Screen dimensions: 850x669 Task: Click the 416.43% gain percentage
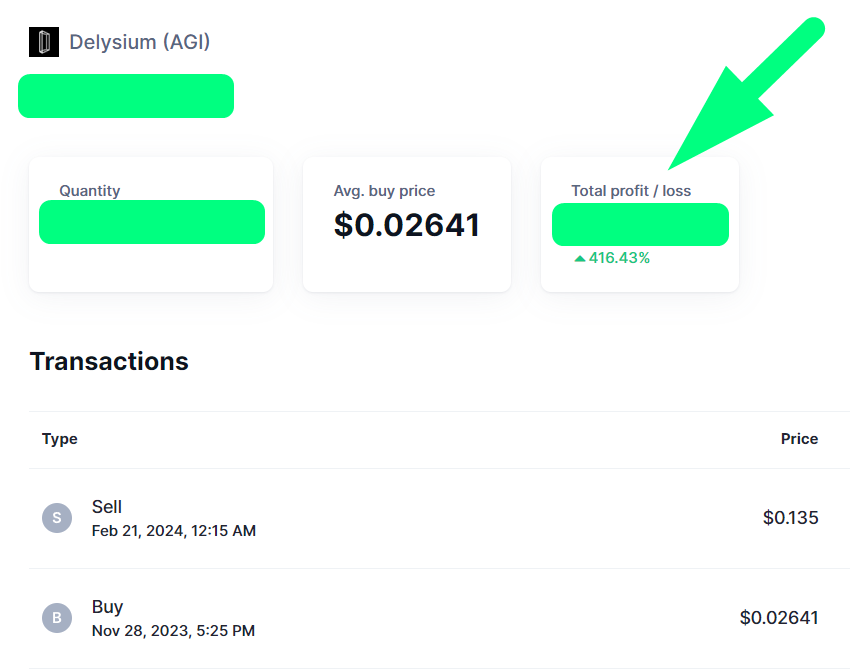pos(618,258)
